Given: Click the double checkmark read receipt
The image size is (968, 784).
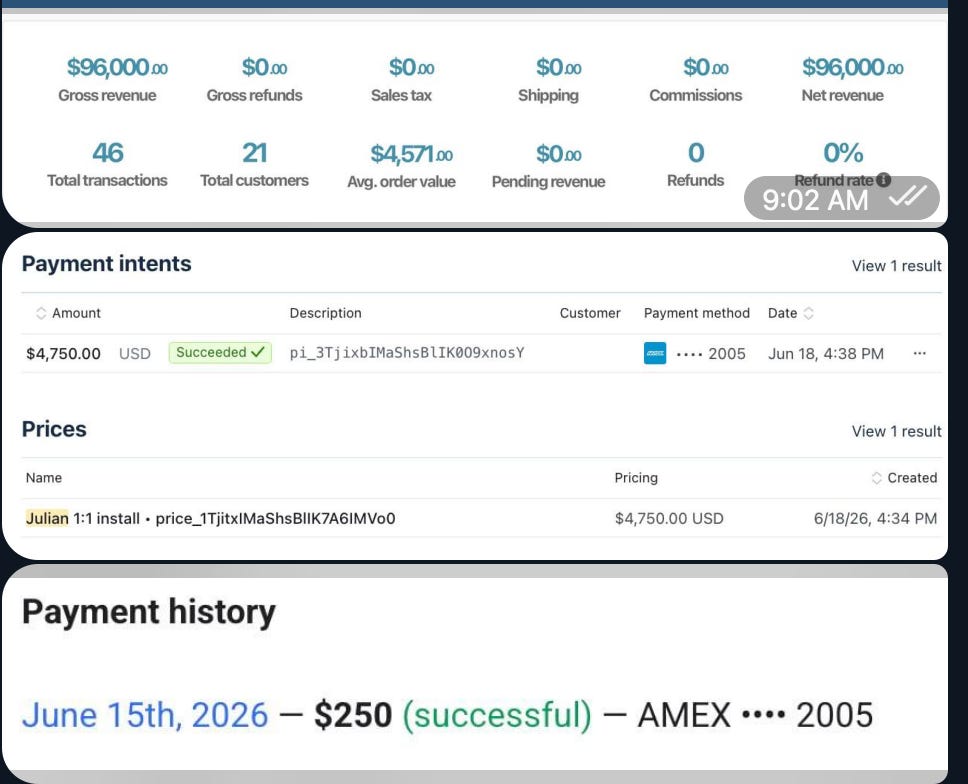Looking at the screenshot, I should coord(907,197).
